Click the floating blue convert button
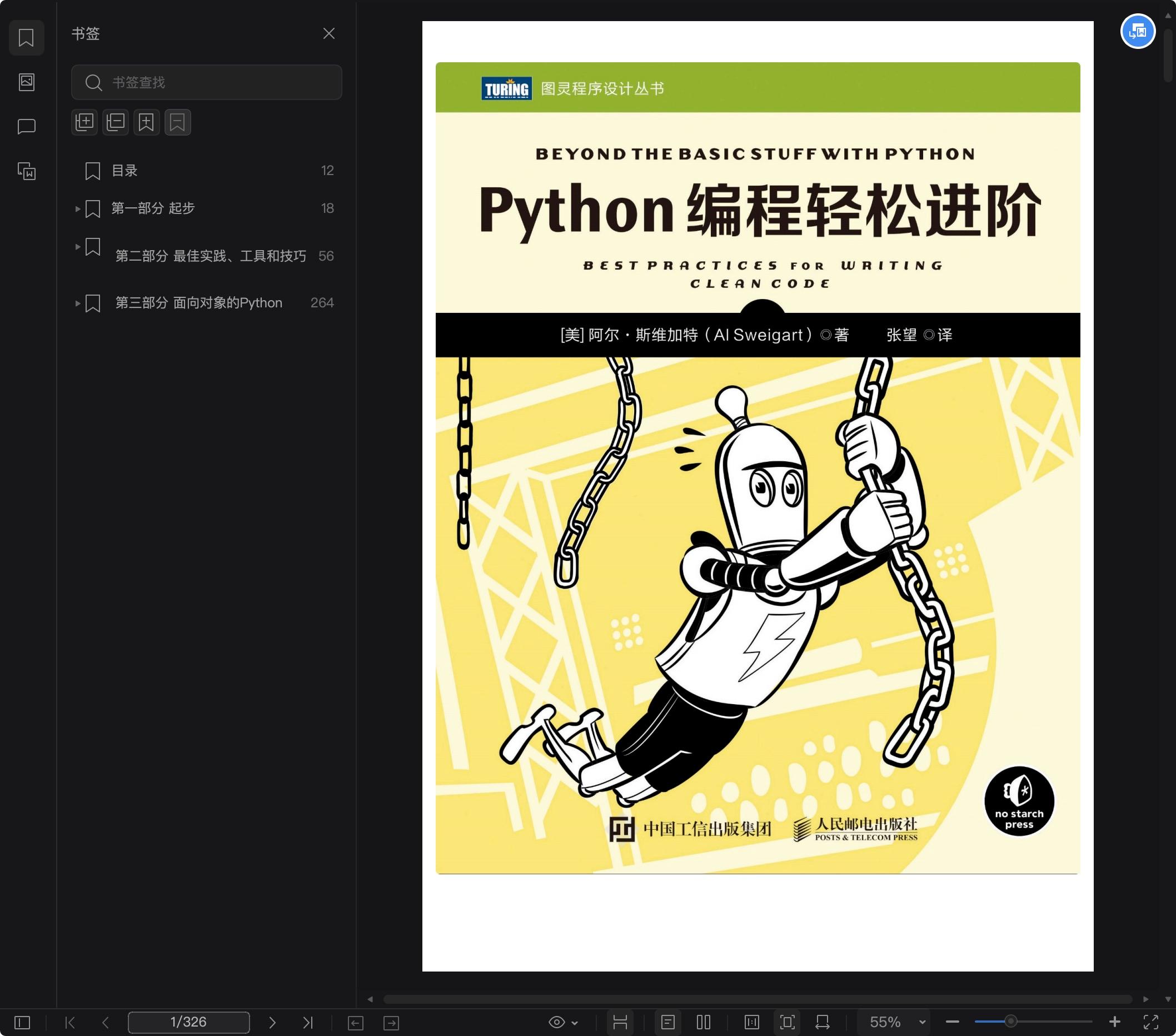Image resolution: width=1176 pixels, height=1036 pixels. point(1138,31)
